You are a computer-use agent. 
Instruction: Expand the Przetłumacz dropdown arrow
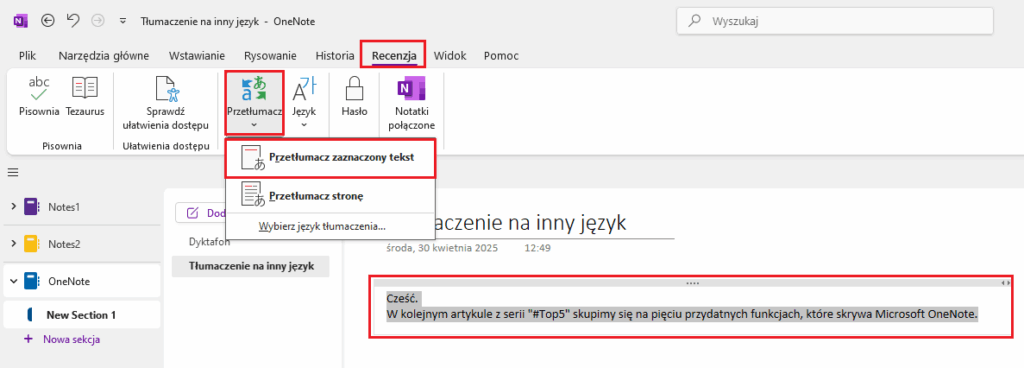[254, 124]
